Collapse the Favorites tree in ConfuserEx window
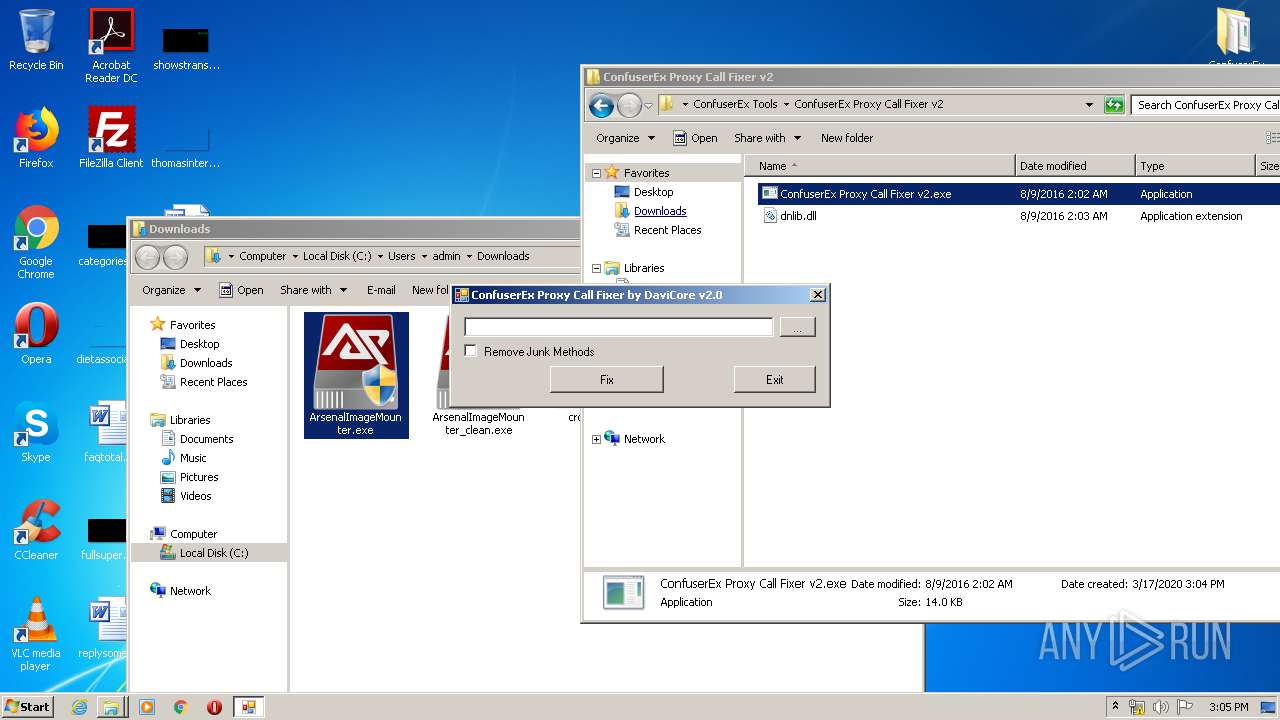Viewport: 1280px width, 720px height. 596,173
